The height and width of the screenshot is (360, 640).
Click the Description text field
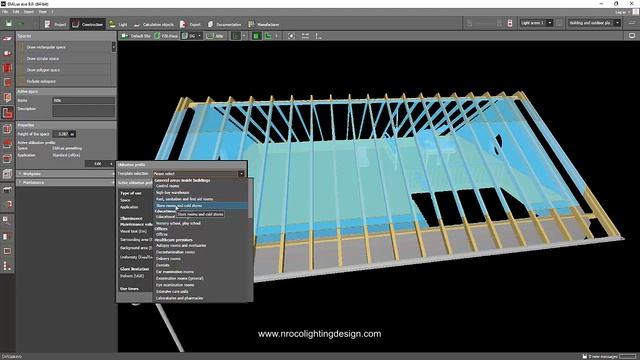pyautogui.click(x=83, y=111)
